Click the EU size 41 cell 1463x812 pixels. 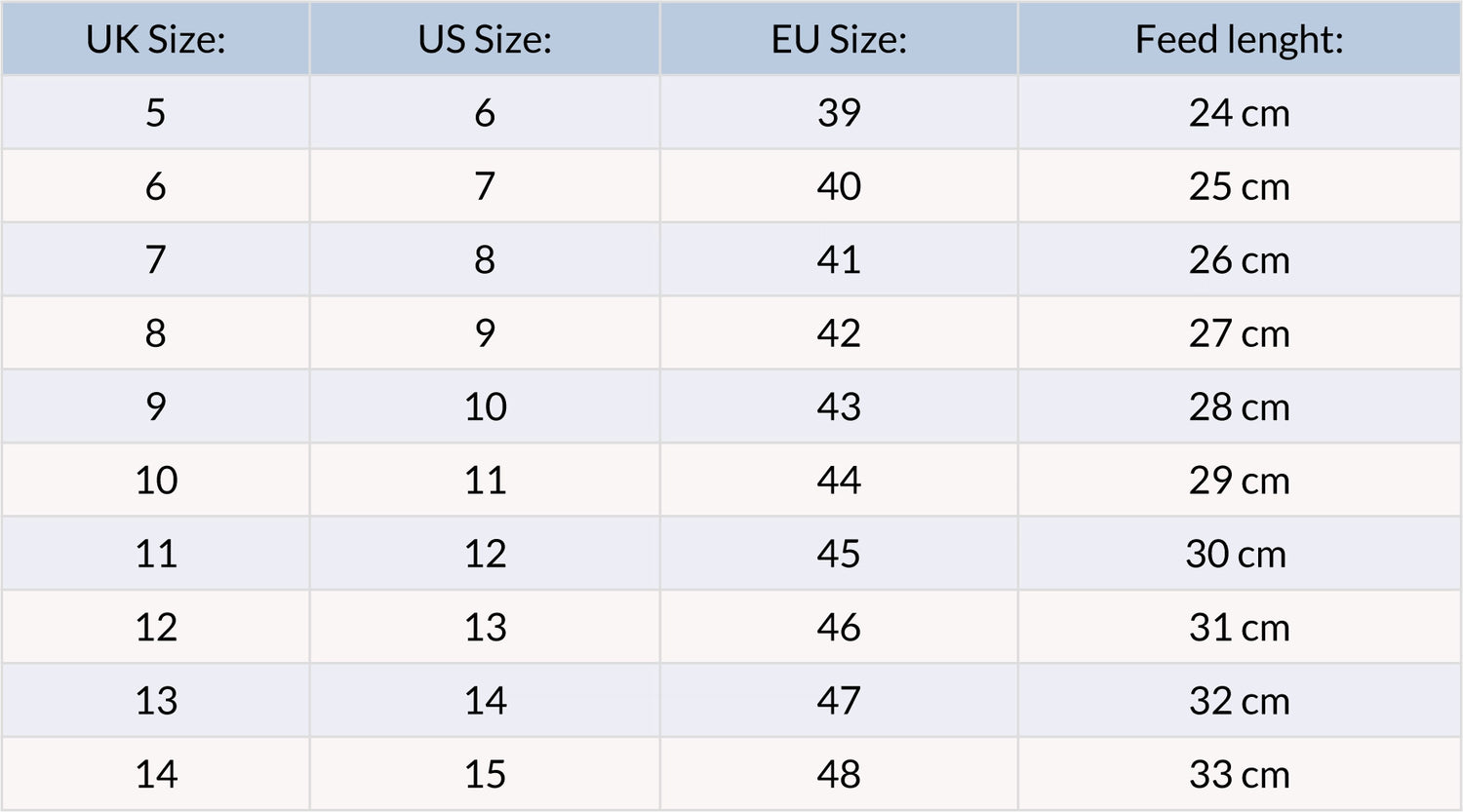click(x=839, y=260)
